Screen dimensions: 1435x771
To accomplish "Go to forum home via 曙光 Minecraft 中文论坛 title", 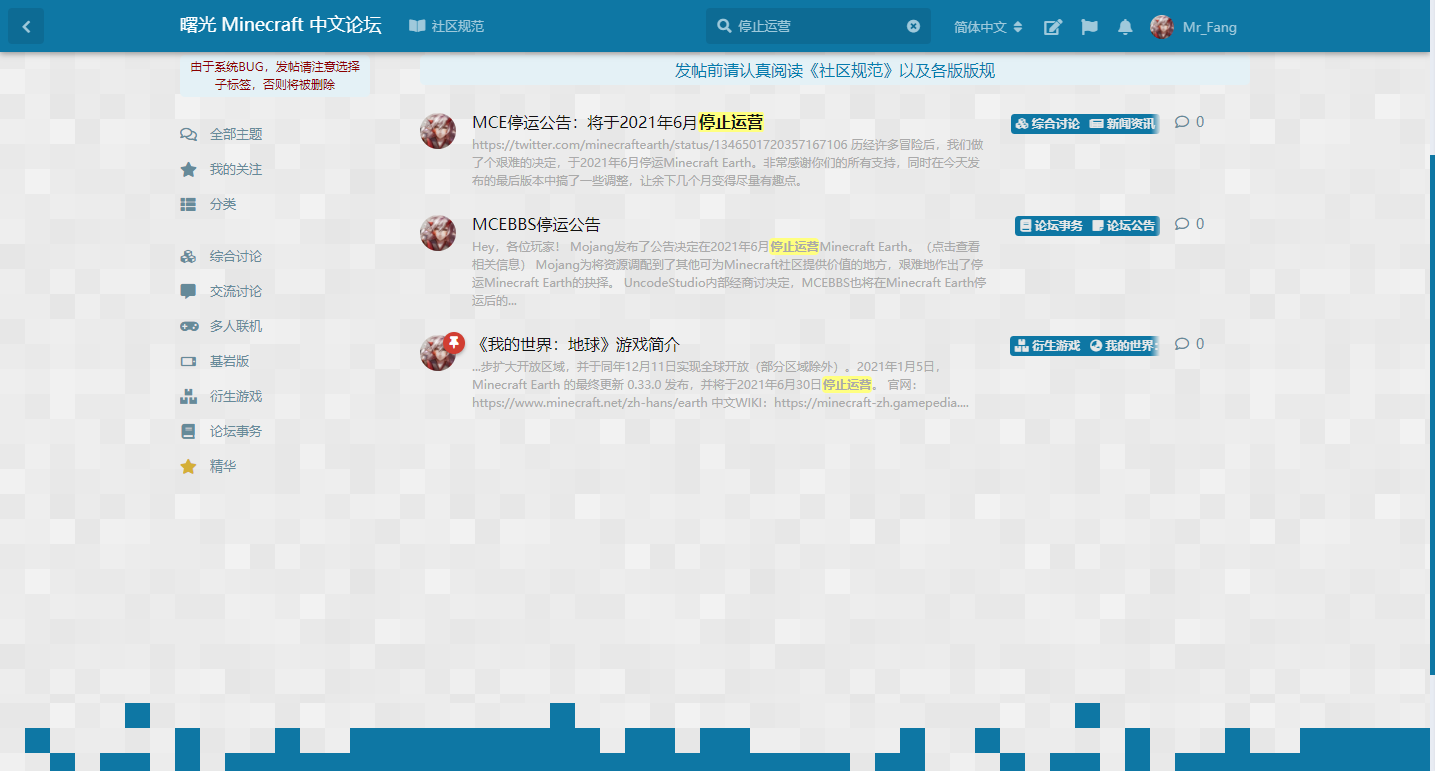I will click(281, 26).
